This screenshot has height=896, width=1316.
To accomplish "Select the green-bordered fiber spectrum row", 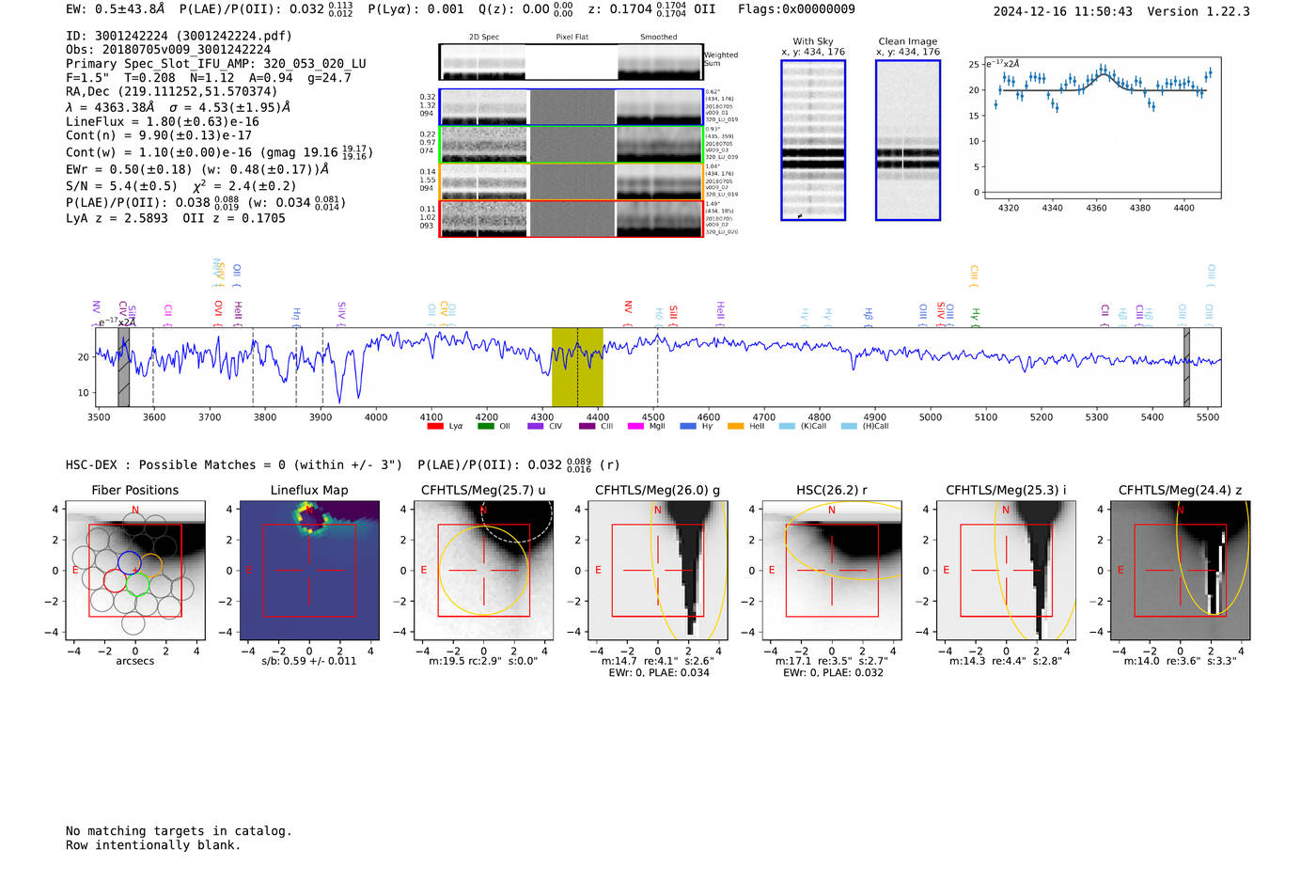I will [x=571, y=145].
